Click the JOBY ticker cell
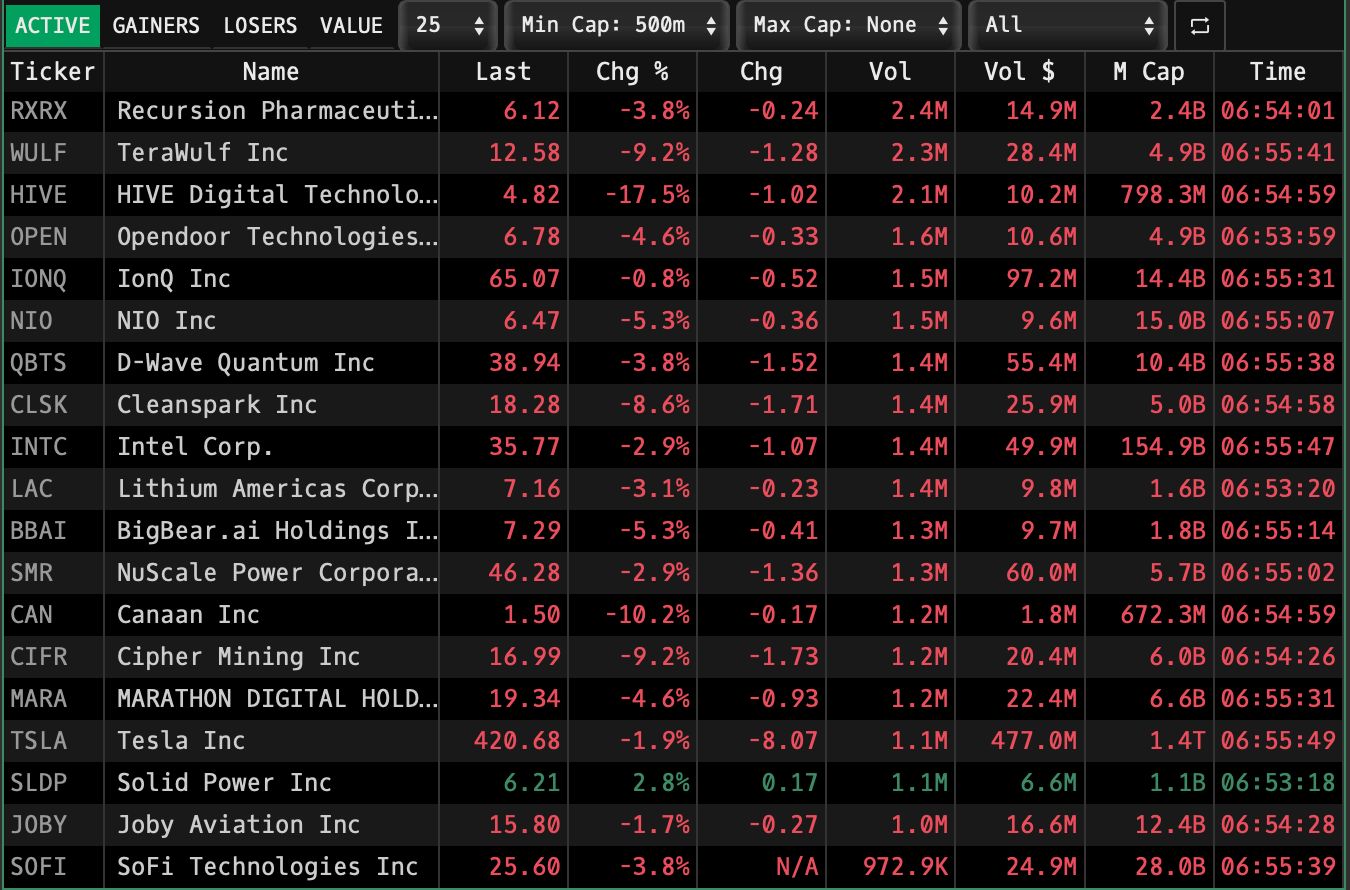Screen dimensions: 1350x890 click(x=53, y=825)
